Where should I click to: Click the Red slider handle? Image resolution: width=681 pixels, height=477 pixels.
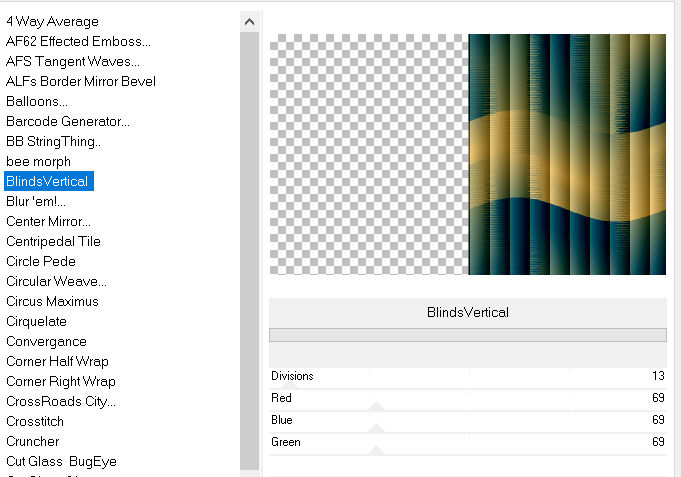click(x=376, y=406)
